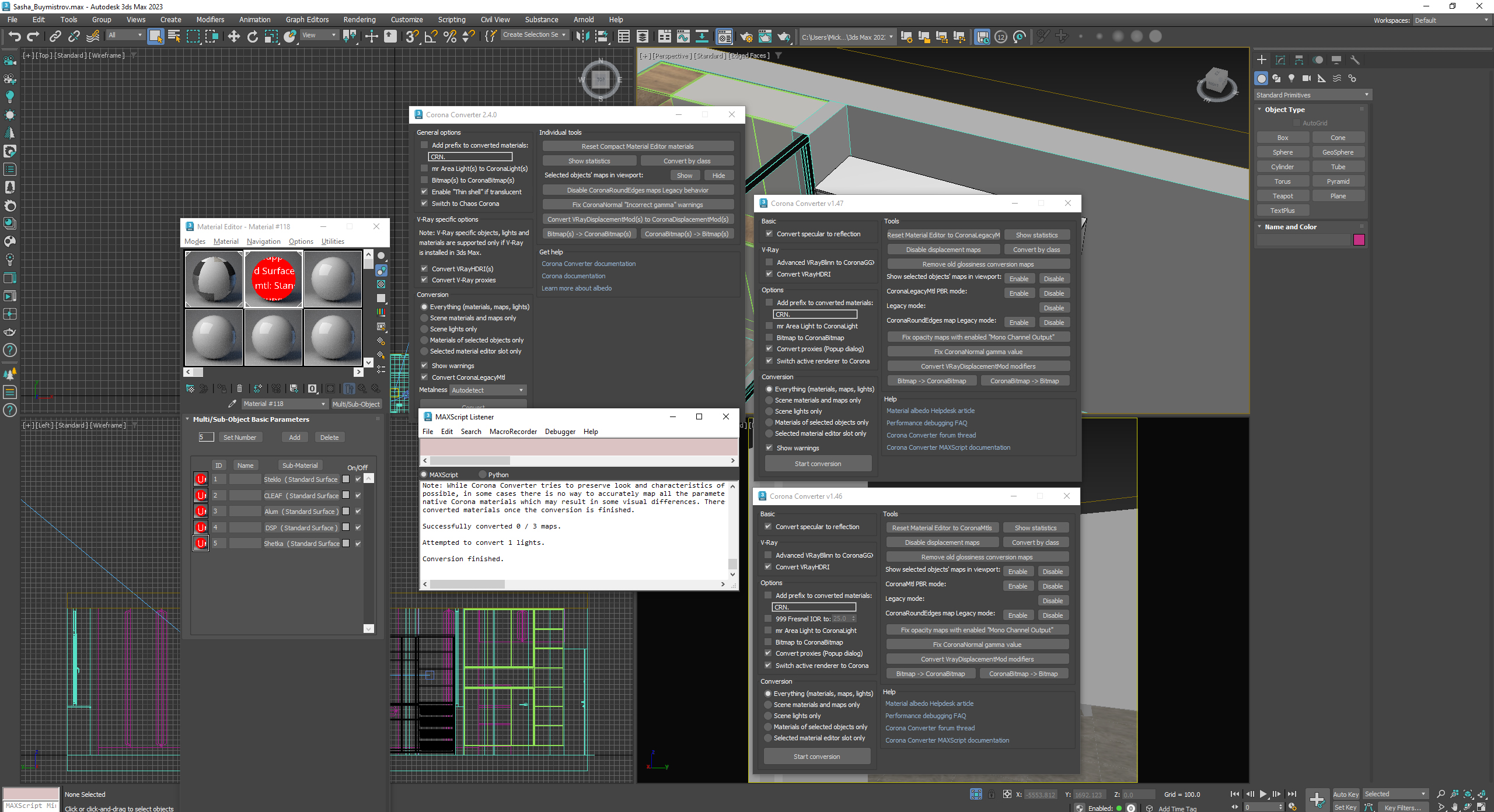Open the Curve Editor from toolbar
Screen dimensions: 1494x812
point(683,37)
